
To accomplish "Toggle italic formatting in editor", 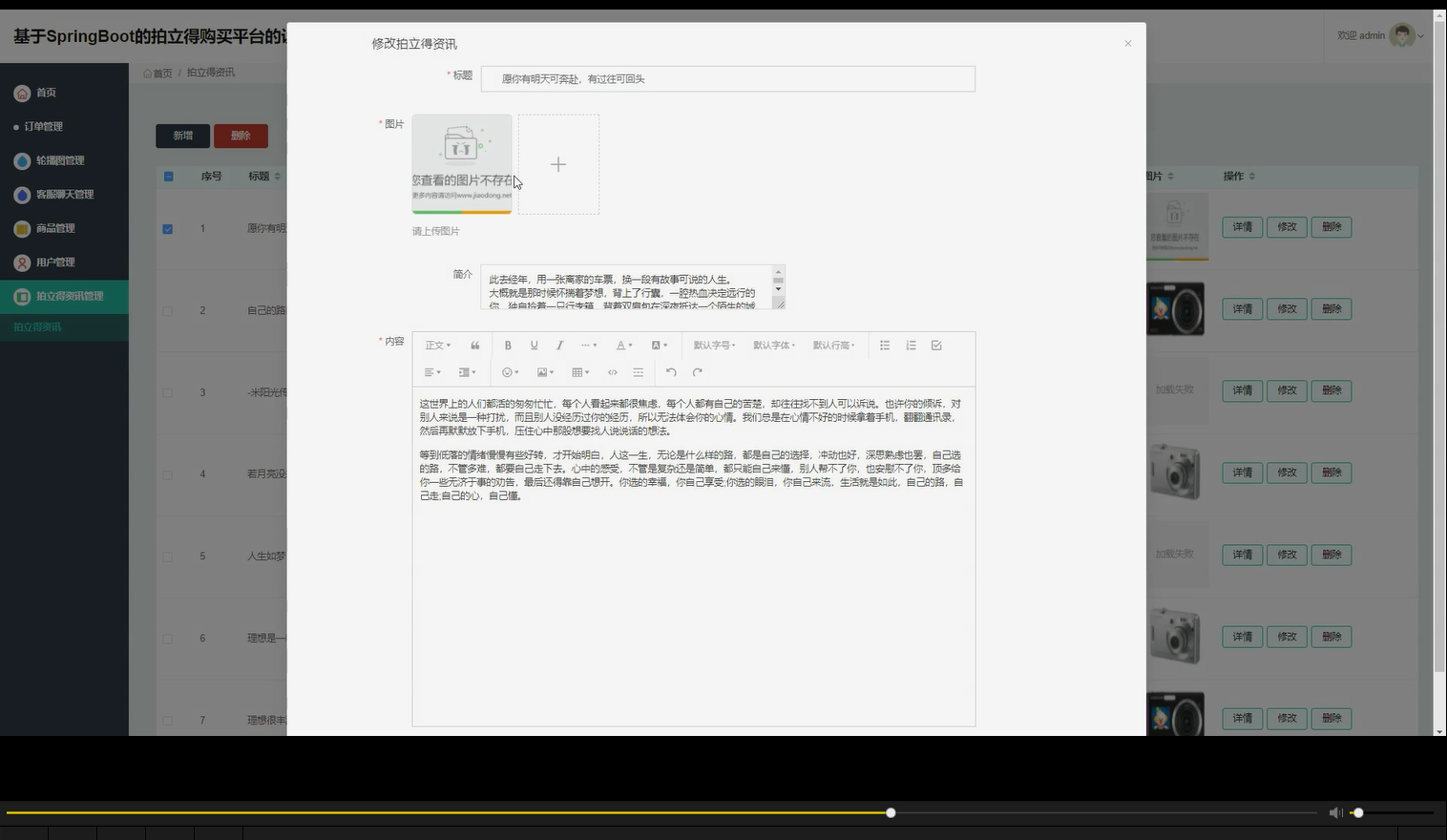I will pyautogui.click(x=559, y=346).
